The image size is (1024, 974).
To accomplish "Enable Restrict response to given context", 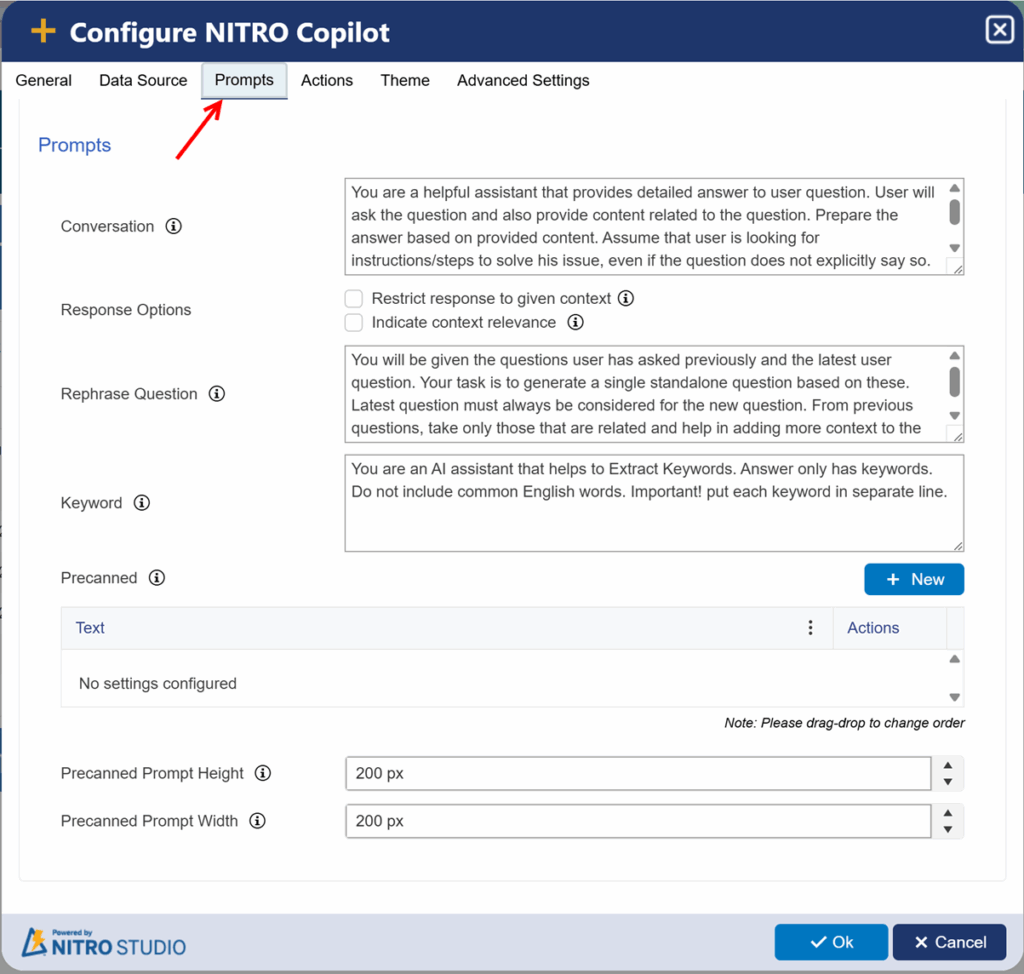I will 354,299.
